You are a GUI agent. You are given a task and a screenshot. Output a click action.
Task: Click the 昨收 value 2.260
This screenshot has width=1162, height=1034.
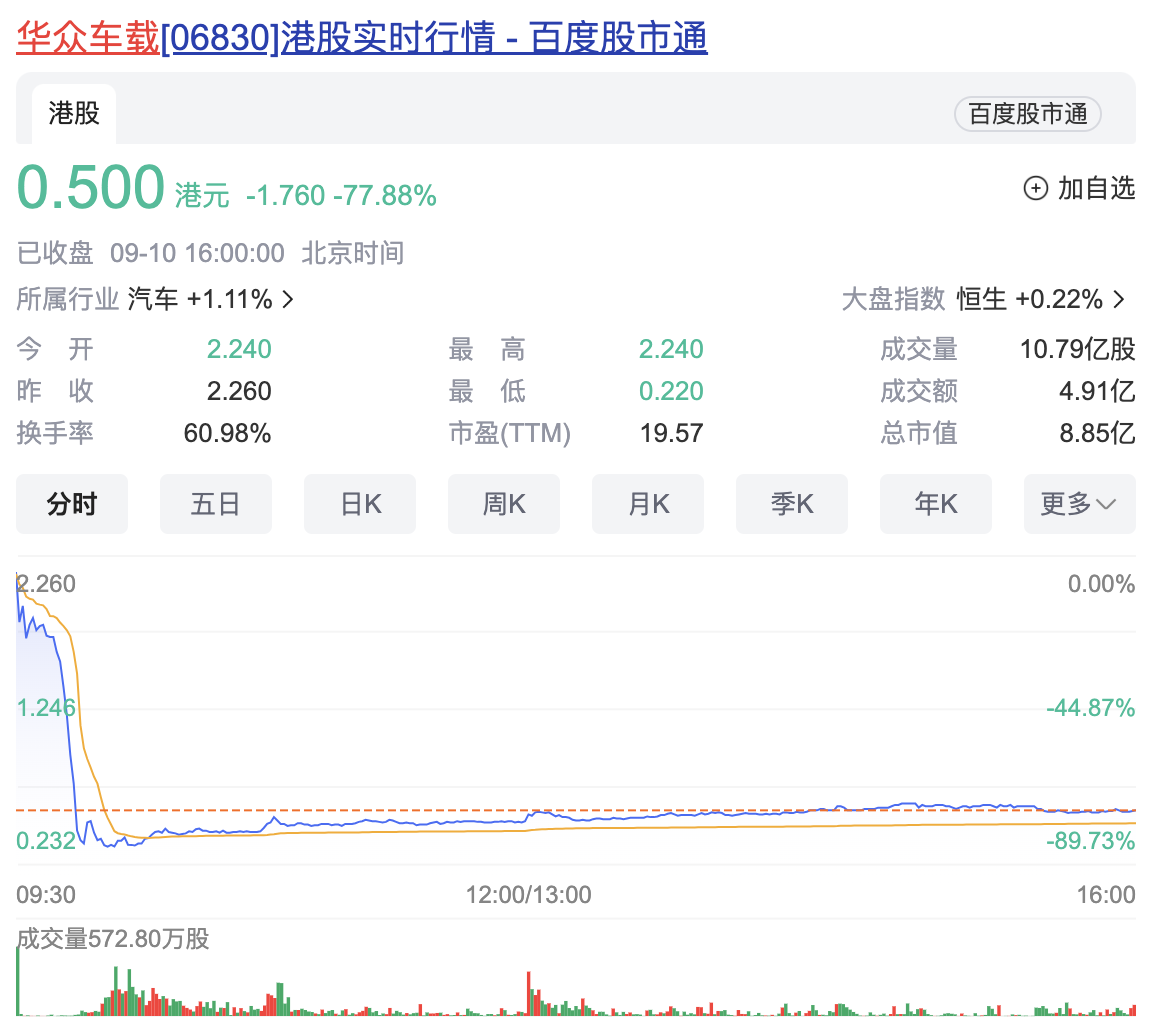239,391
